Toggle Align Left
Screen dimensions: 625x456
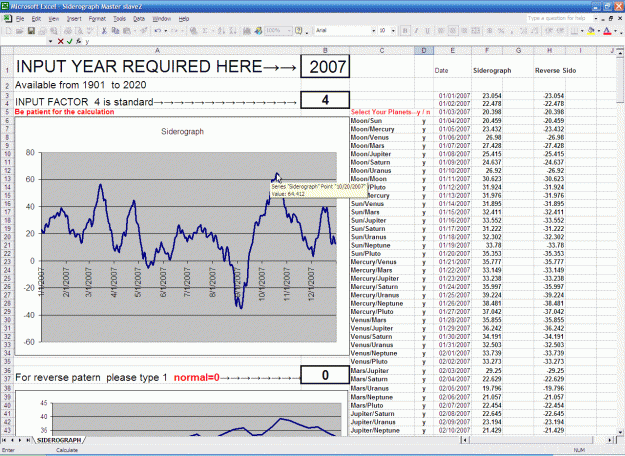[441, 31]
